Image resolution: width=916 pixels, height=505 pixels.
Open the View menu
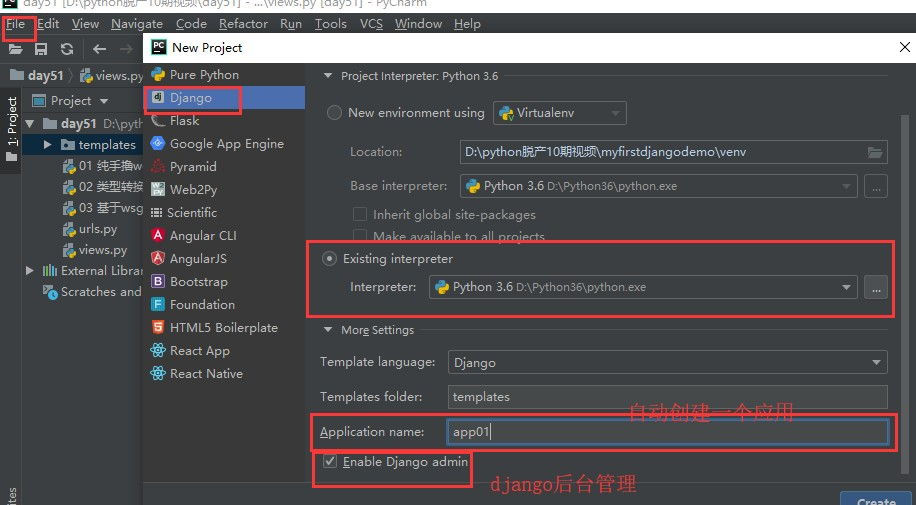point(85,24)
